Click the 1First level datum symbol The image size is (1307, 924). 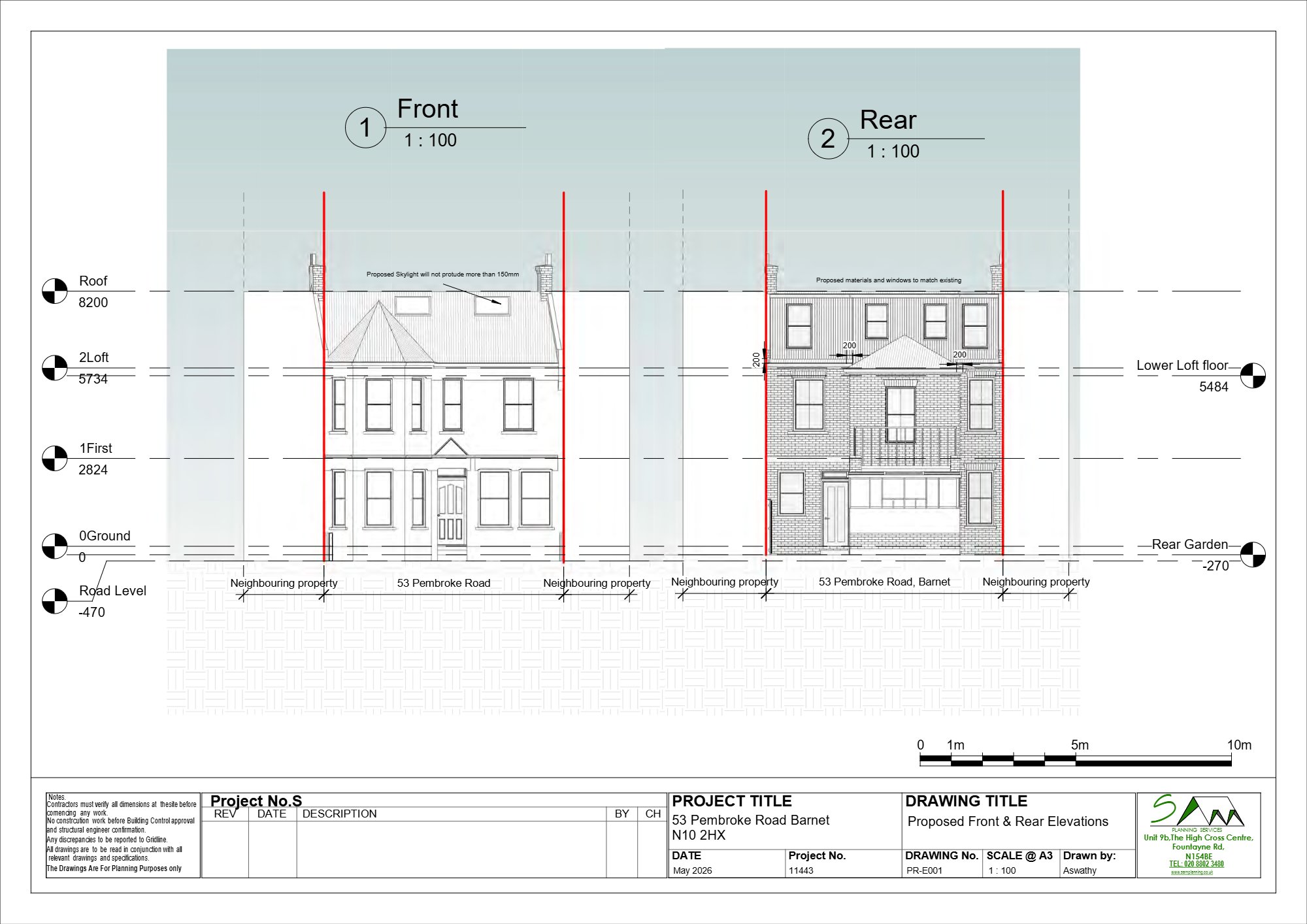[x=55, y=459]
